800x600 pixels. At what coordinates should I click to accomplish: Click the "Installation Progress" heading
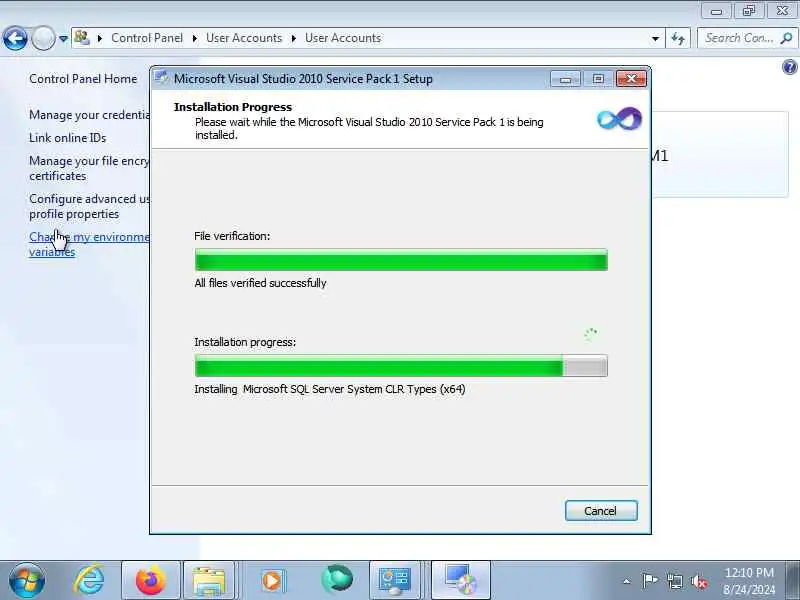(233, 107)
